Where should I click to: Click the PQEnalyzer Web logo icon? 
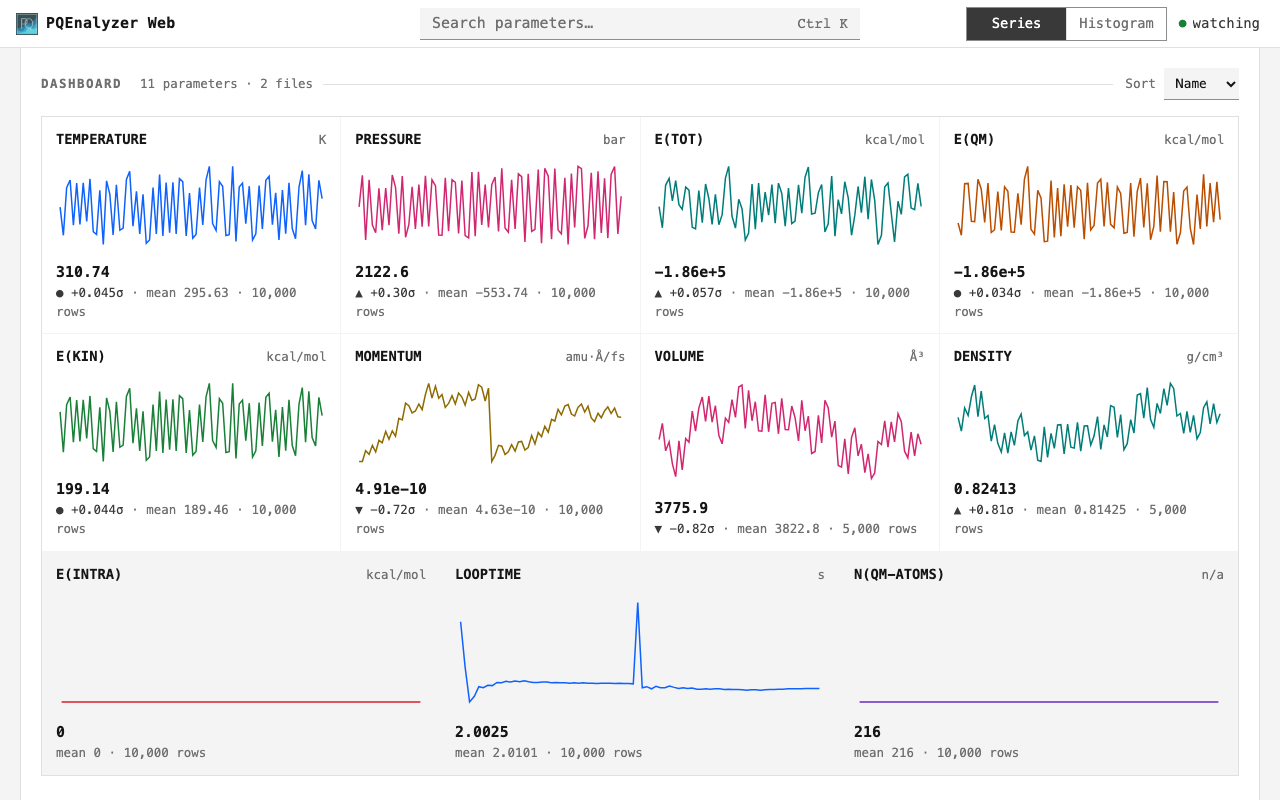pyautogui.click(x=27, y=24)
